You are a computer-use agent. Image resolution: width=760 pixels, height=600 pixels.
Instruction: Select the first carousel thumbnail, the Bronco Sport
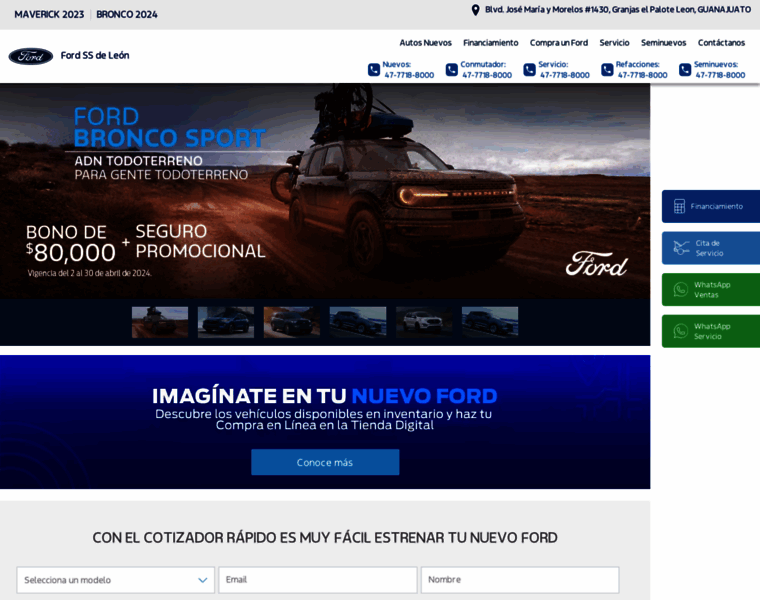(160, 322)
